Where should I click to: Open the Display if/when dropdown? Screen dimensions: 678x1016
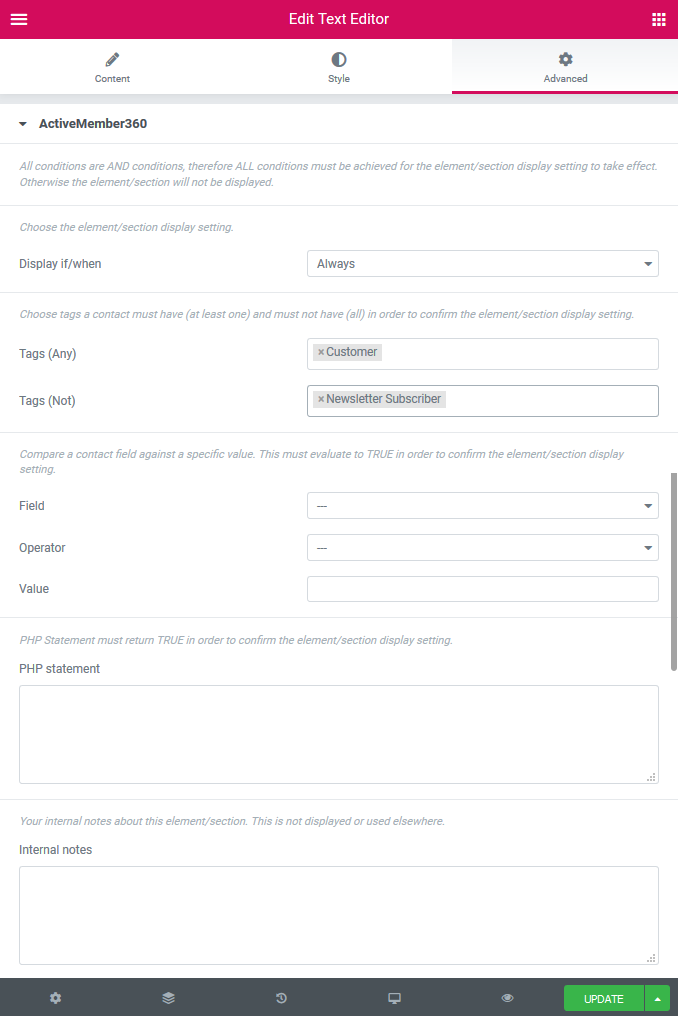click(x=482, y=263)
